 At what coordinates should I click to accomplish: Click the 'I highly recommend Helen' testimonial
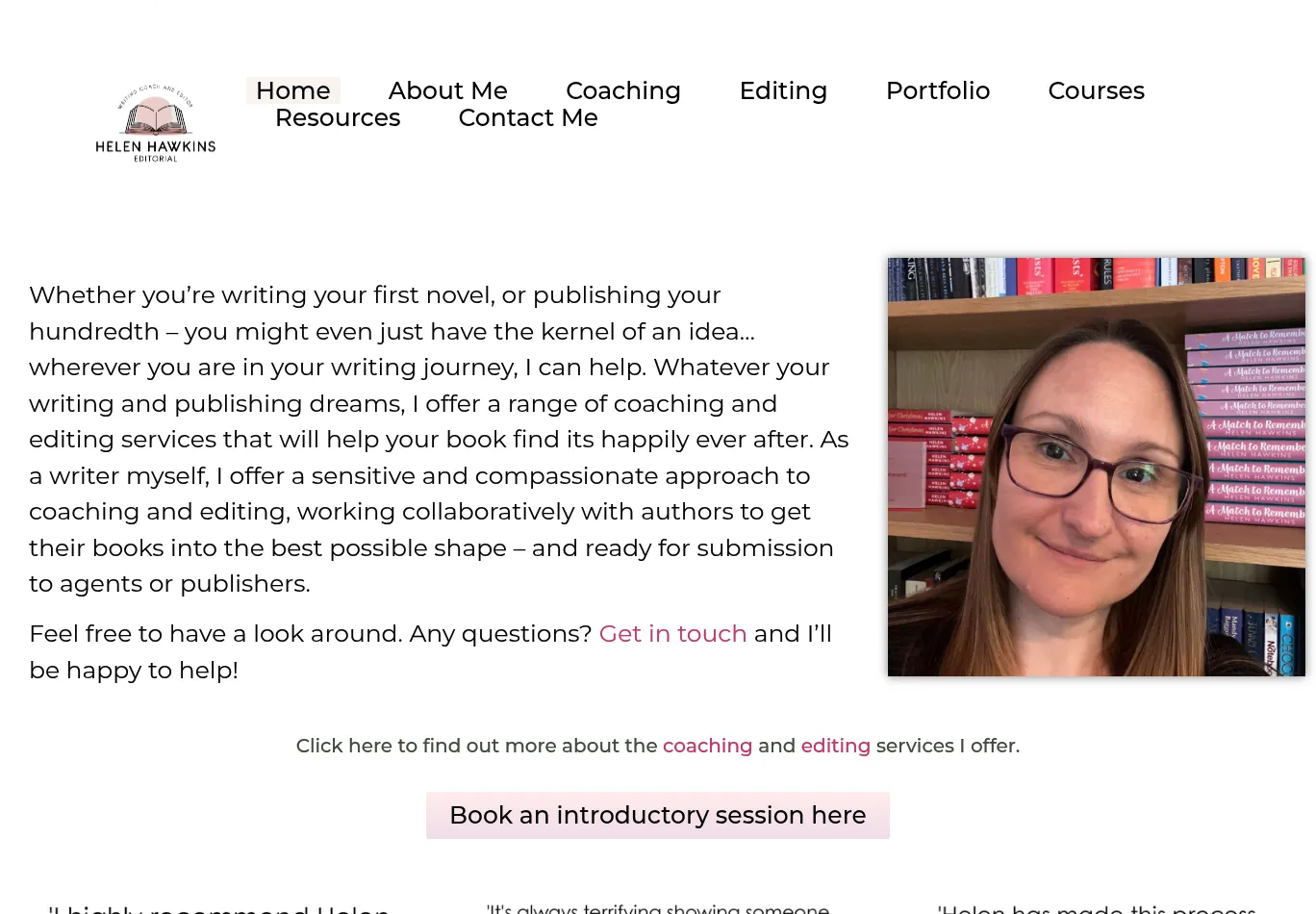pos(219,906)
